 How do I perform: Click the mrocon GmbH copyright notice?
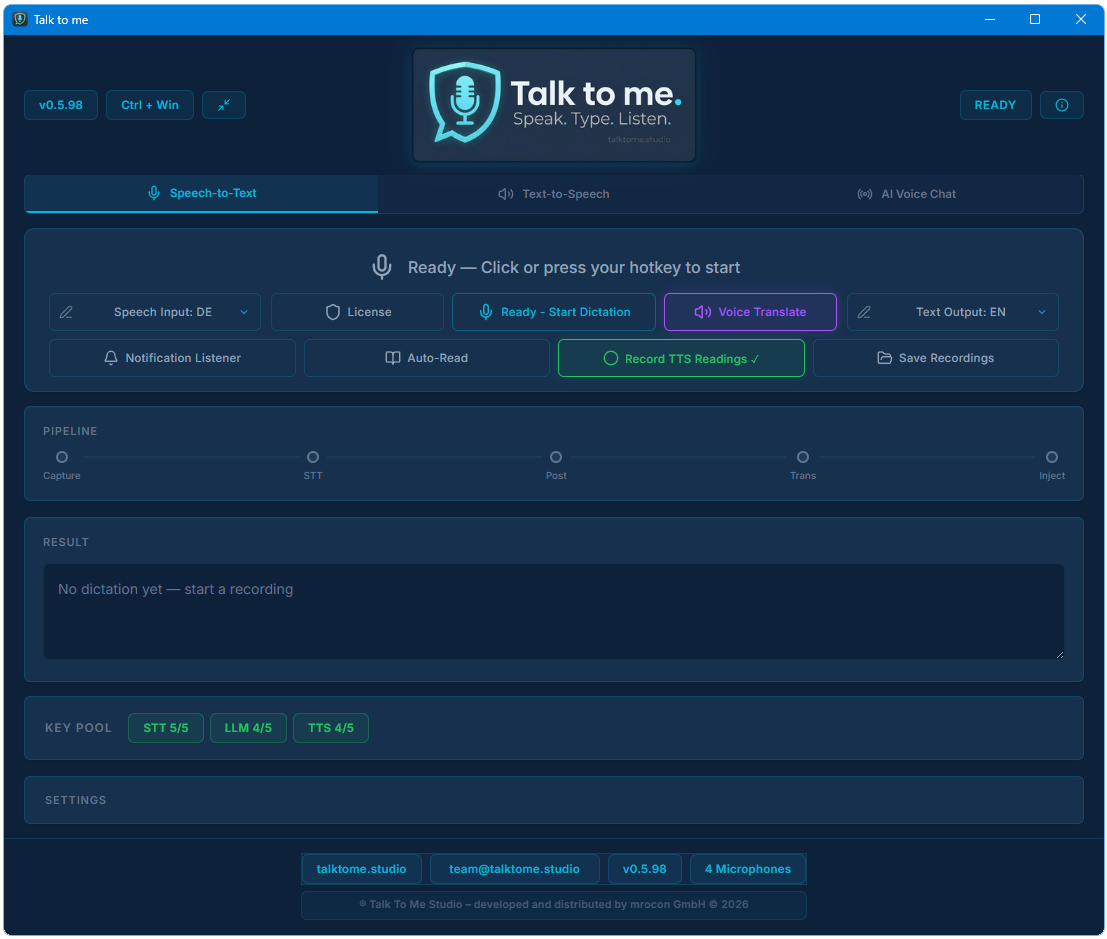click(x=554, y=904)
